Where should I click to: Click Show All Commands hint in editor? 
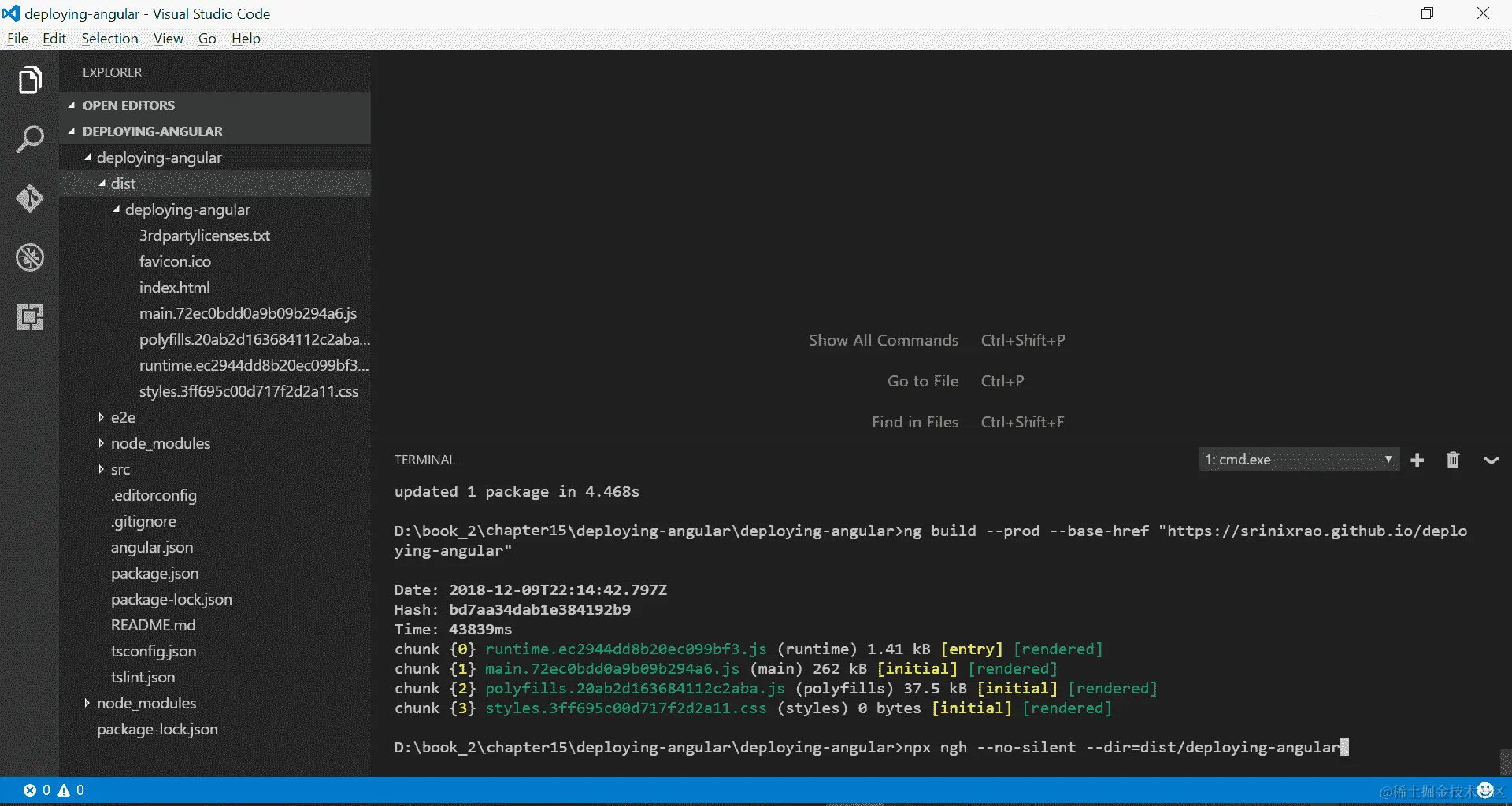[x=884, y=340]
